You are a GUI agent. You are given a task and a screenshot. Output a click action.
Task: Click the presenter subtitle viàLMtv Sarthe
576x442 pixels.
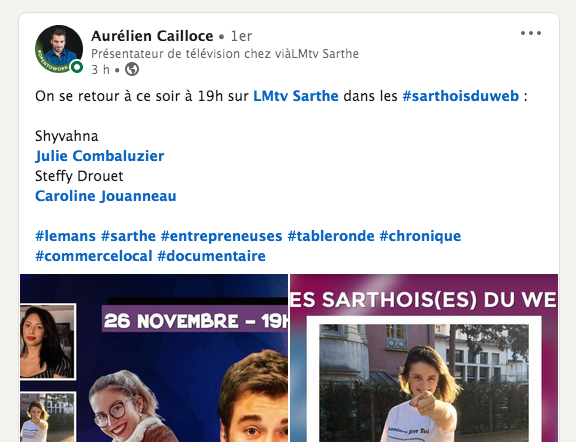point(225,54)
